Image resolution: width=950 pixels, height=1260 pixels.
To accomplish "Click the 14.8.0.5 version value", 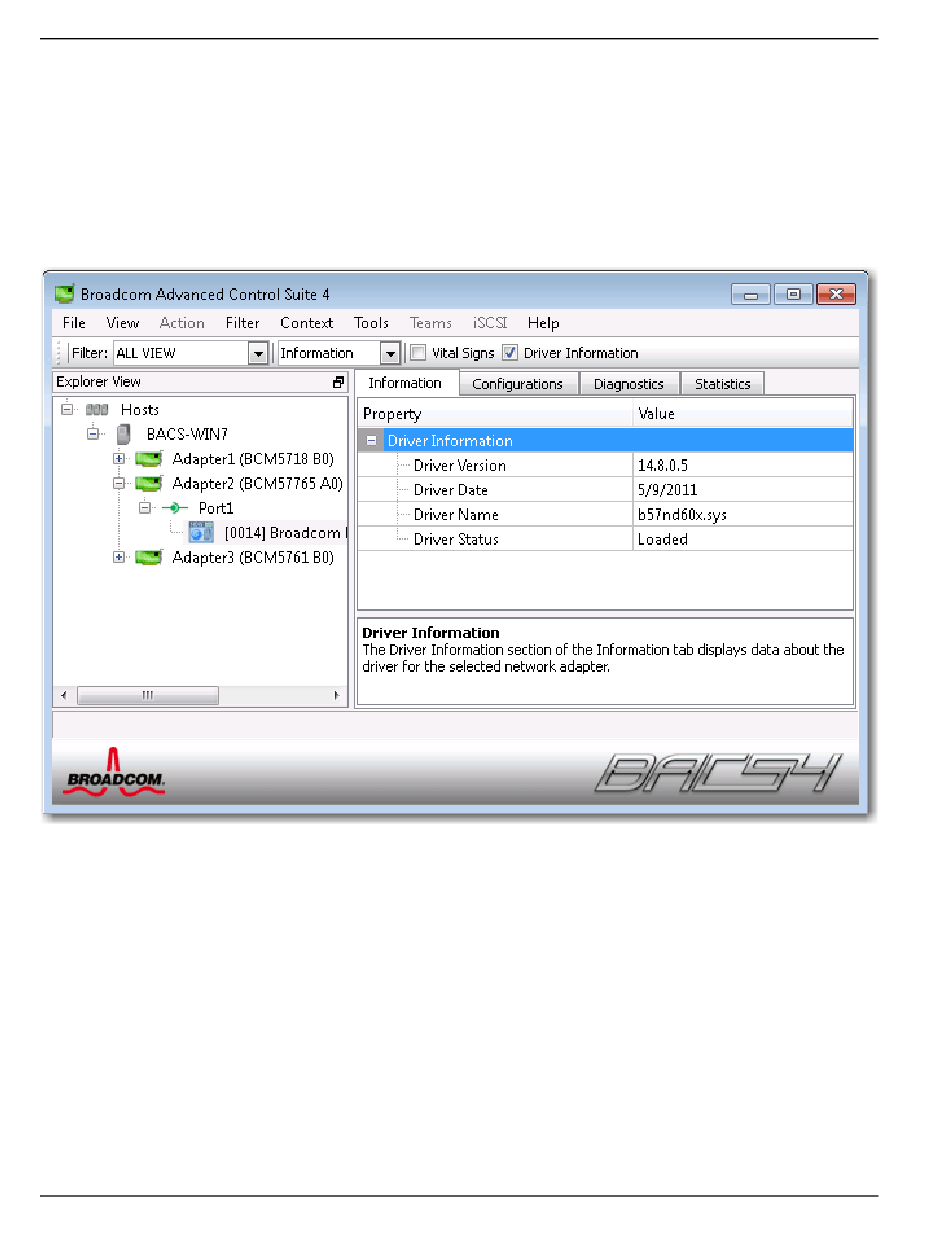I will coord(663,465).
